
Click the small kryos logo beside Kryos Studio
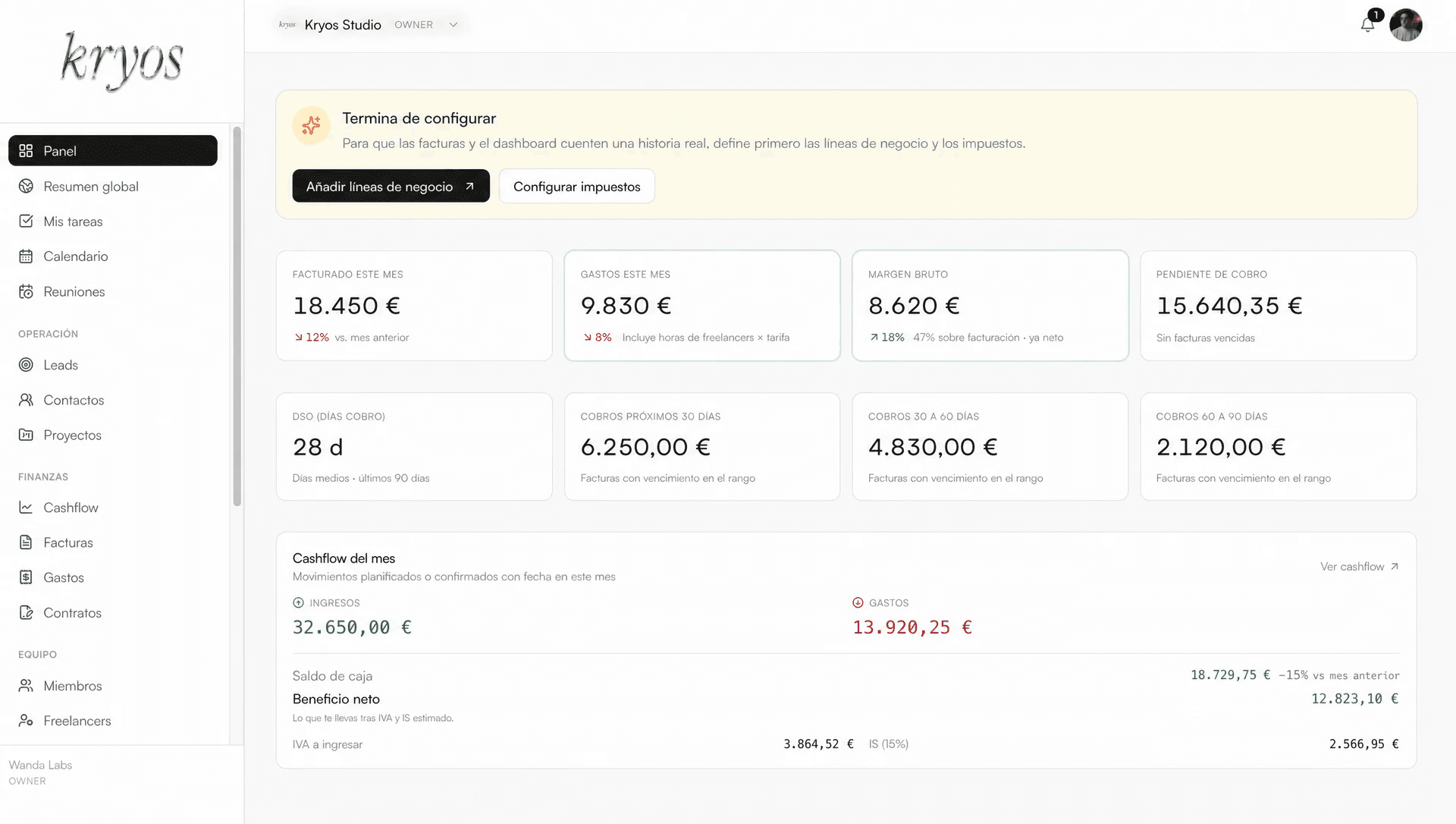click(x=287, y=25)
